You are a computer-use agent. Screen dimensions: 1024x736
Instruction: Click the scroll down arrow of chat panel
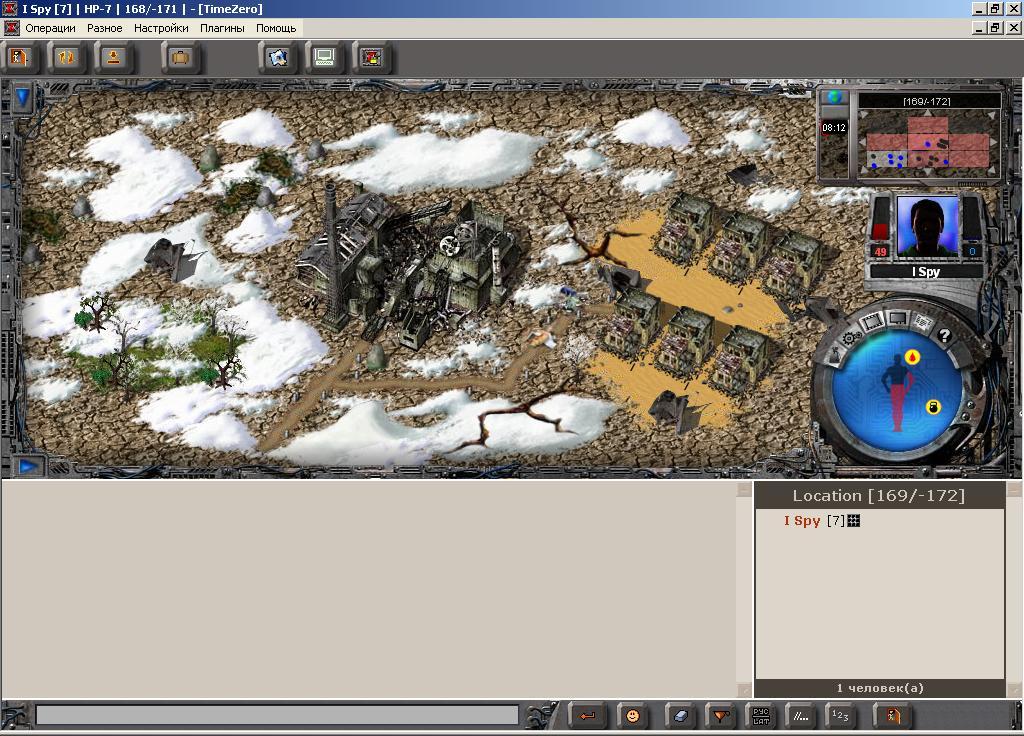[744, 690]
